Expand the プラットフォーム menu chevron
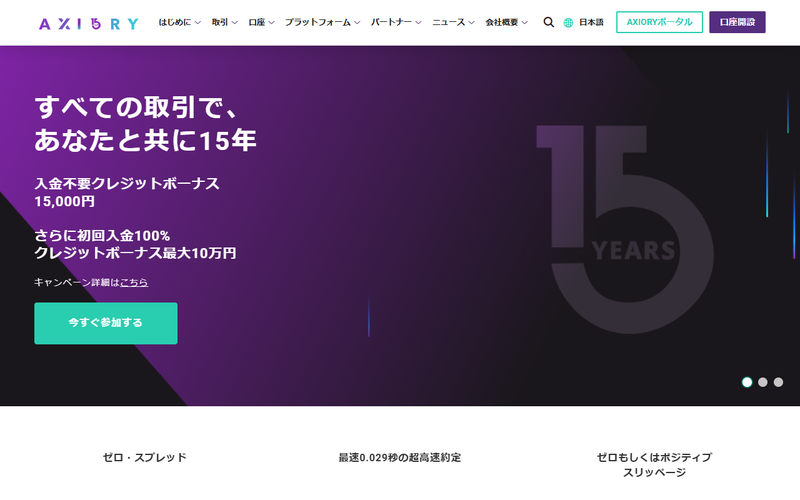The height and width of the screenshot is (500, 800). [x=357, y=22]
